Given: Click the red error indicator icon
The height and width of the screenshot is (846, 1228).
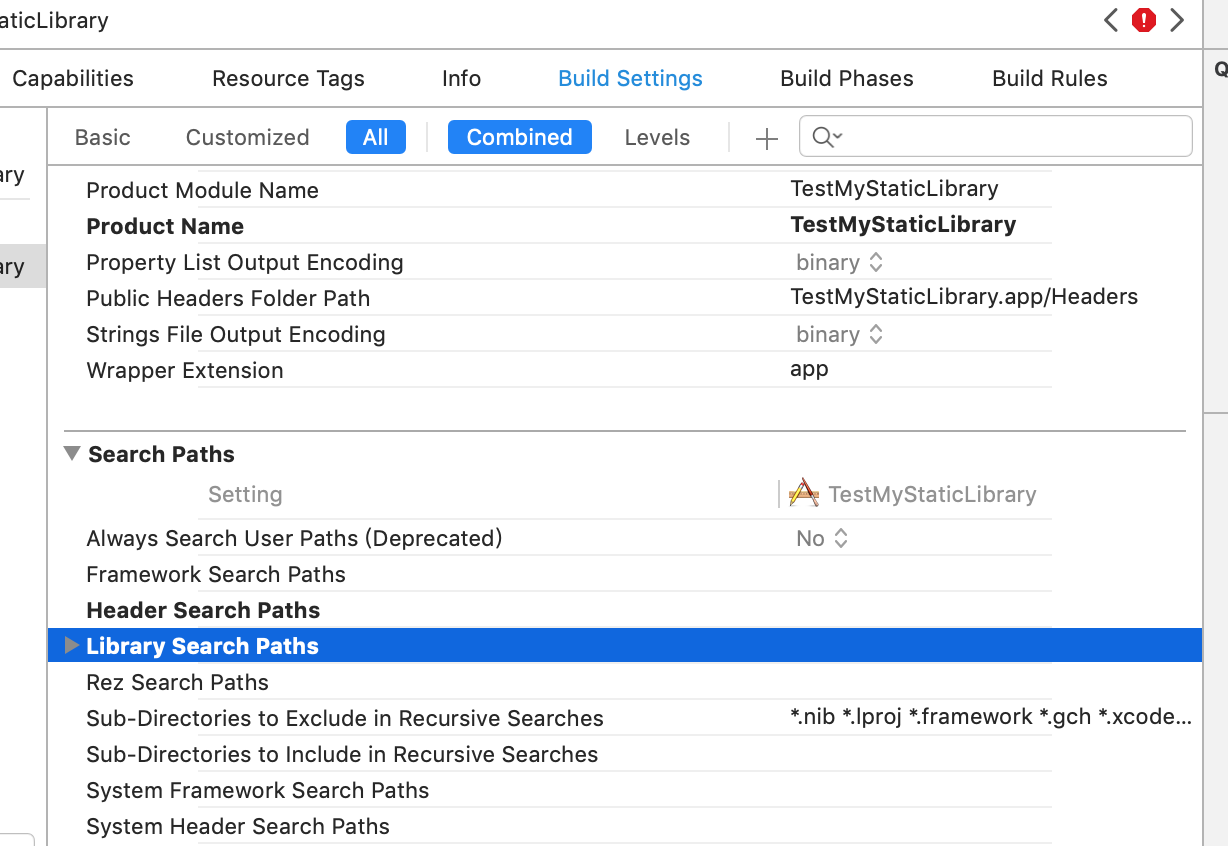Looking at the screenshot, I should [x=1144, y=20].
